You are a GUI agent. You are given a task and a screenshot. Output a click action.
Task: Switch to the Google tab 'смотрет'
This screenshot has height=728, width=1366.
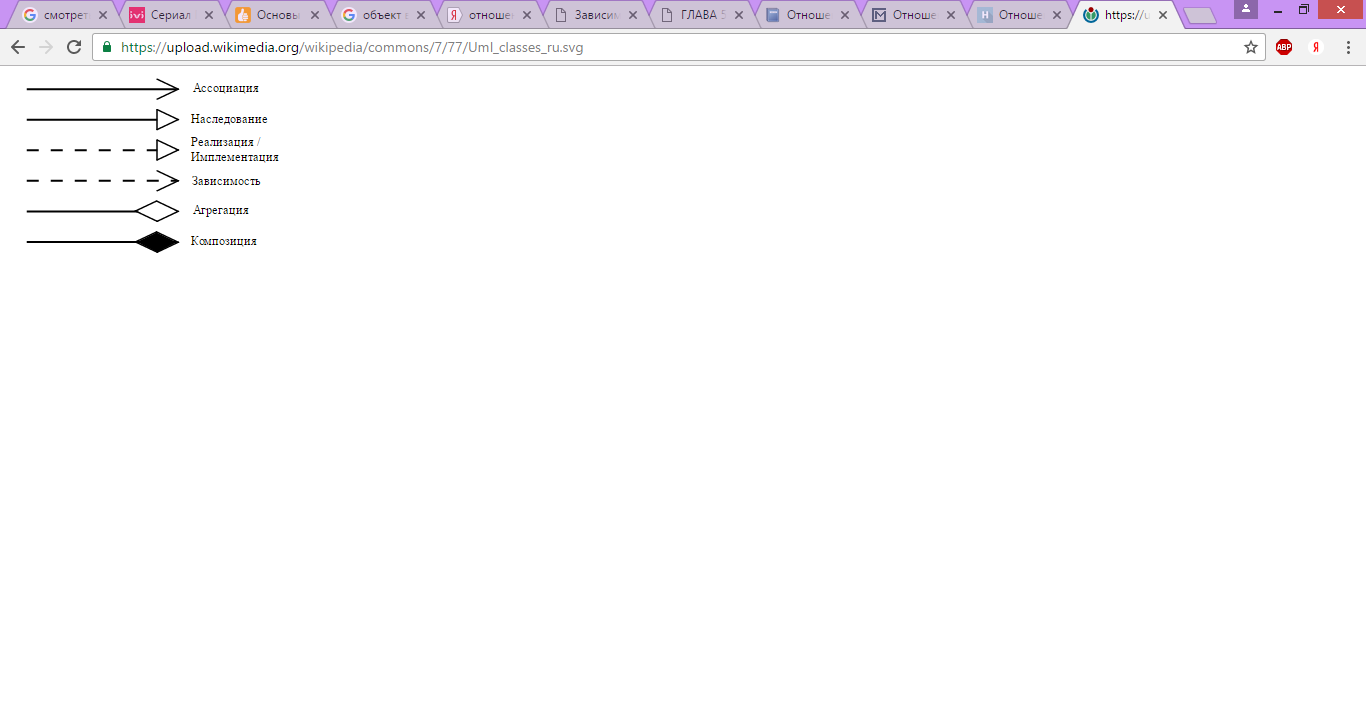(65, 15)
